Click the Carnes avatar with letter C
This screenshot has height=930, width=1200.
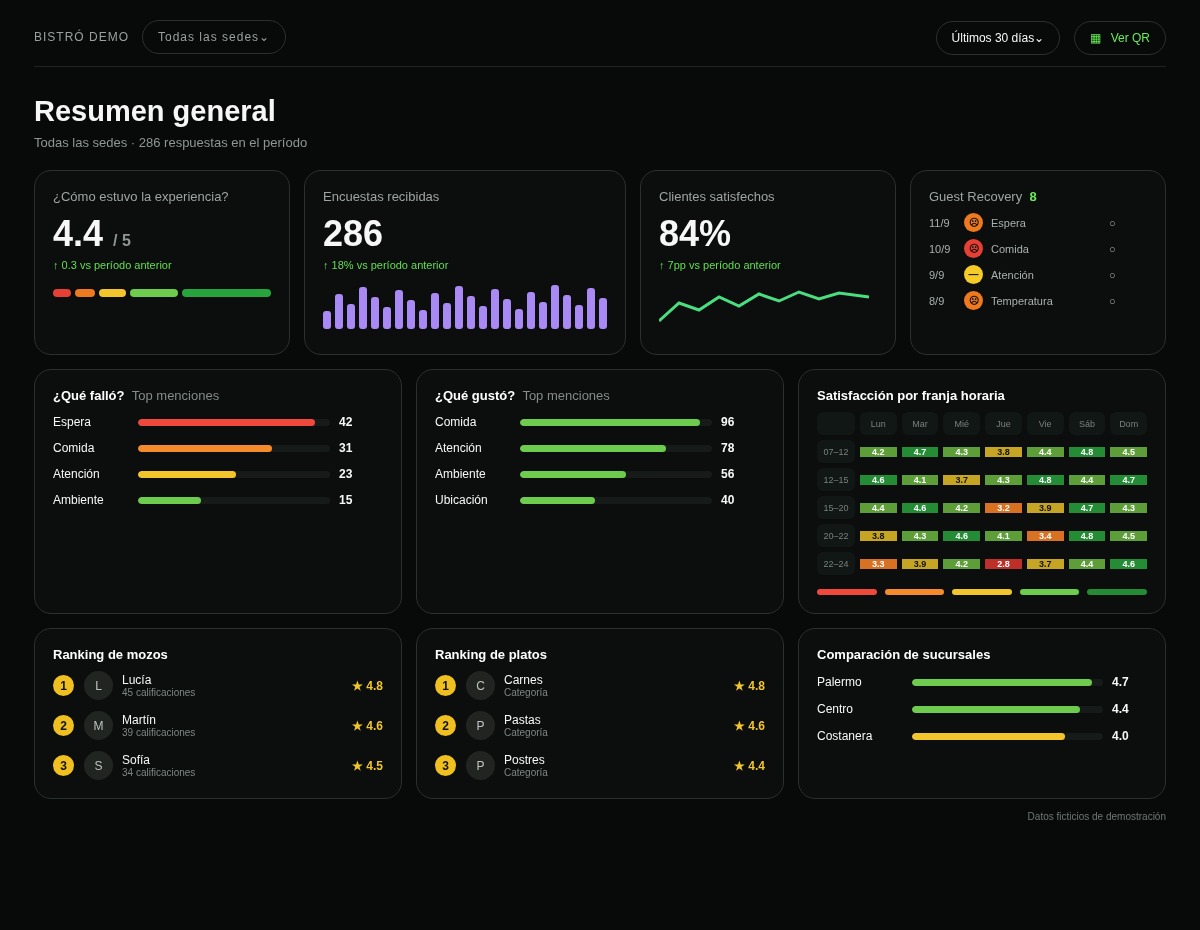tap(480, 686)
